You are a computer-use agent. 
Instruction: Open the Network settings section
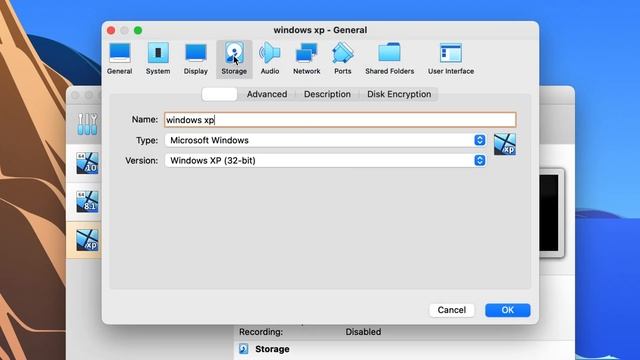(307, 59)
